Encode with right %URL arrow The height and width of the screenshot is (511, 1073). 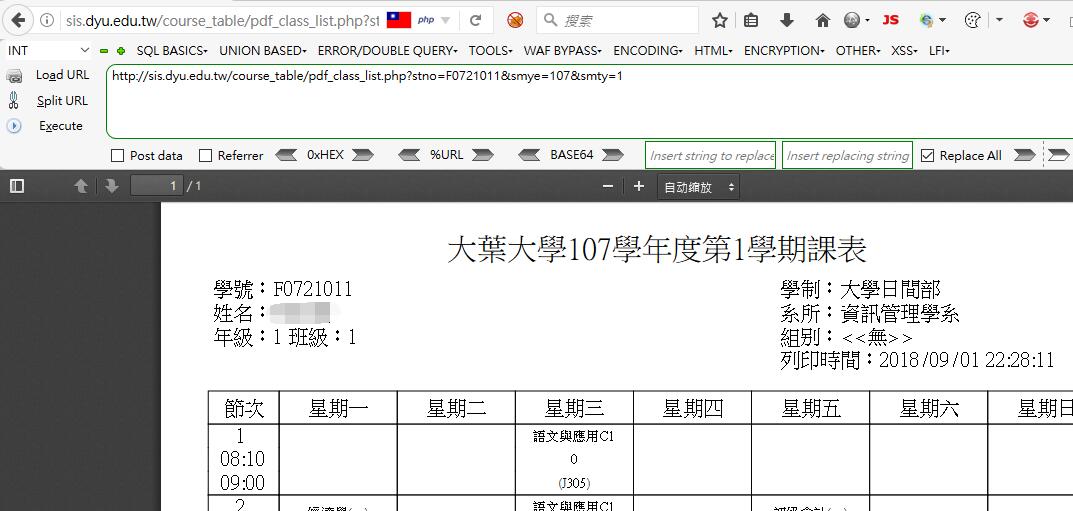(x=482, y=155)
